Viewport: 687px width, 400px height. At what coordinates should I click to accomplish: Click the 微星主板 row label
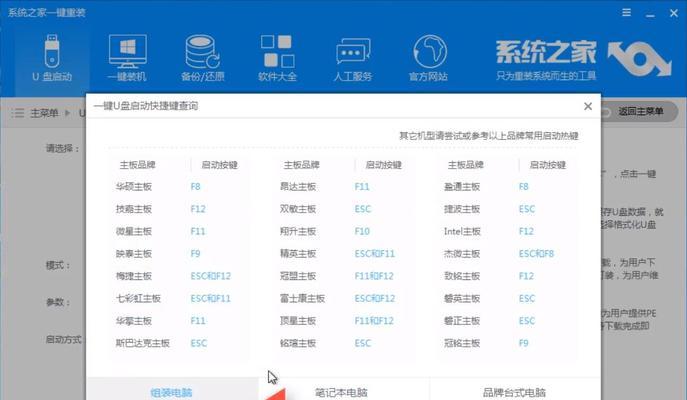[134, 231]
